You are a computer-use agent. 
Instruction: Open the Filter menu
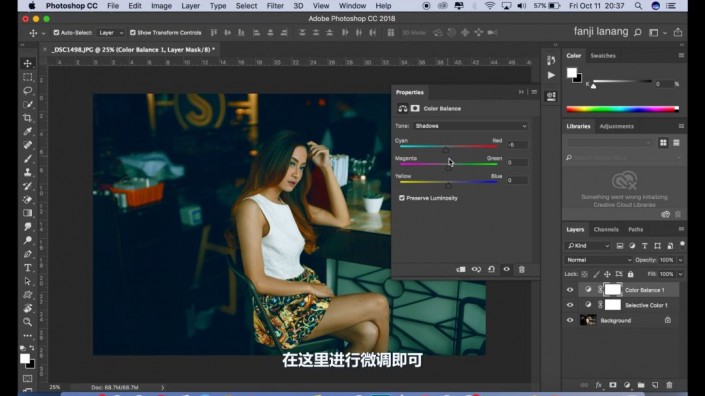[275, 6]
